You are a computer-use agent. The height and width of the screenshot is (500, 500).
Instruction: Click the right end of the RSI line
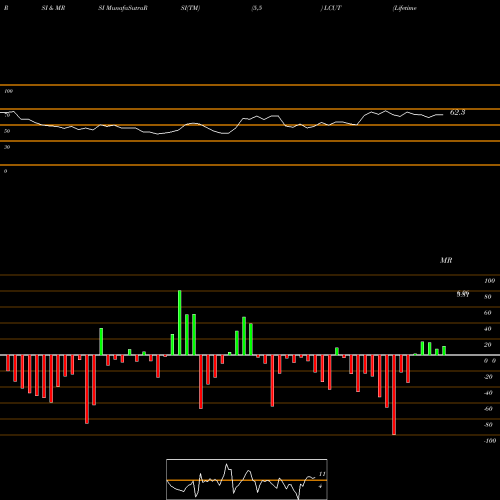[443, 115]
